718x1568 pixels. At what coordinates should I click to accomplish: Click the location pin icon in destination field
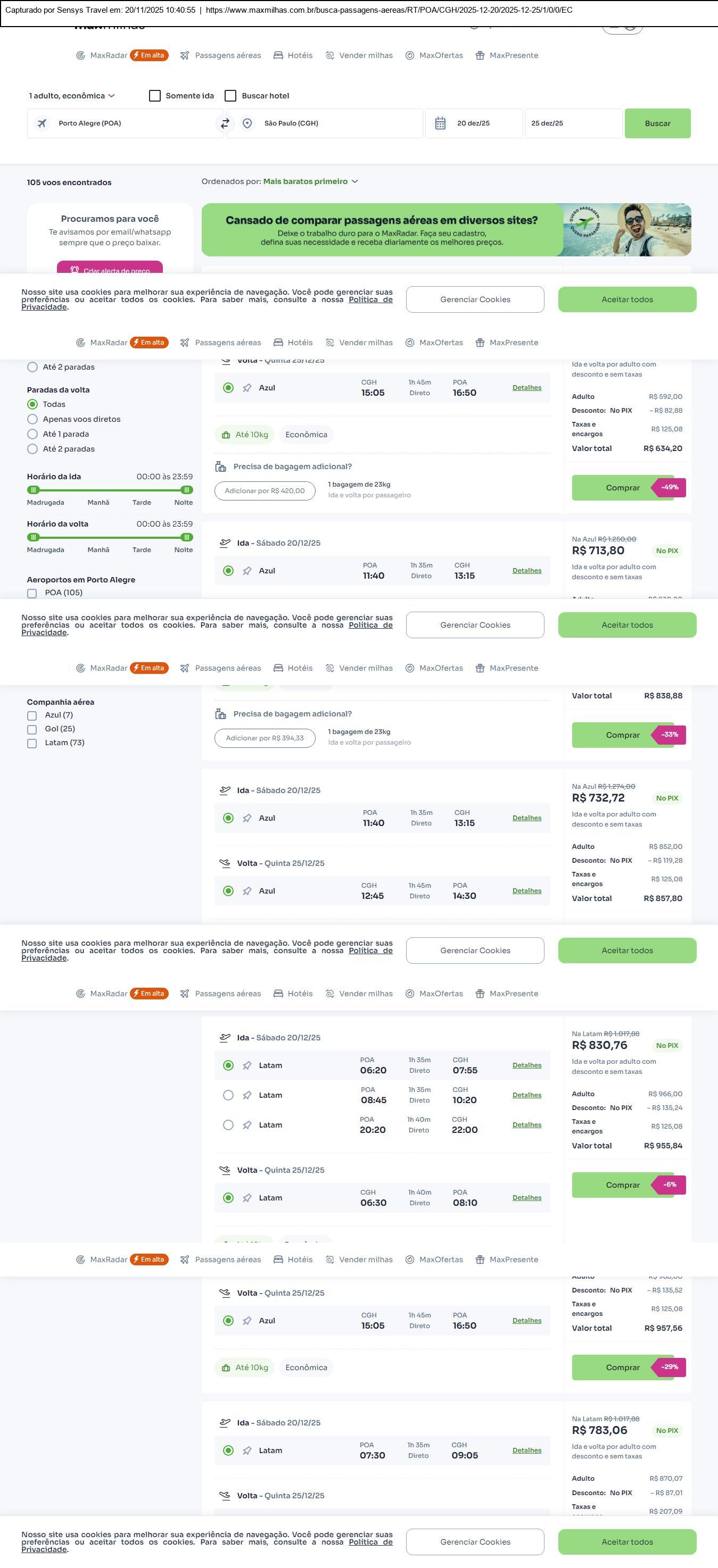(x=247, y=123)
